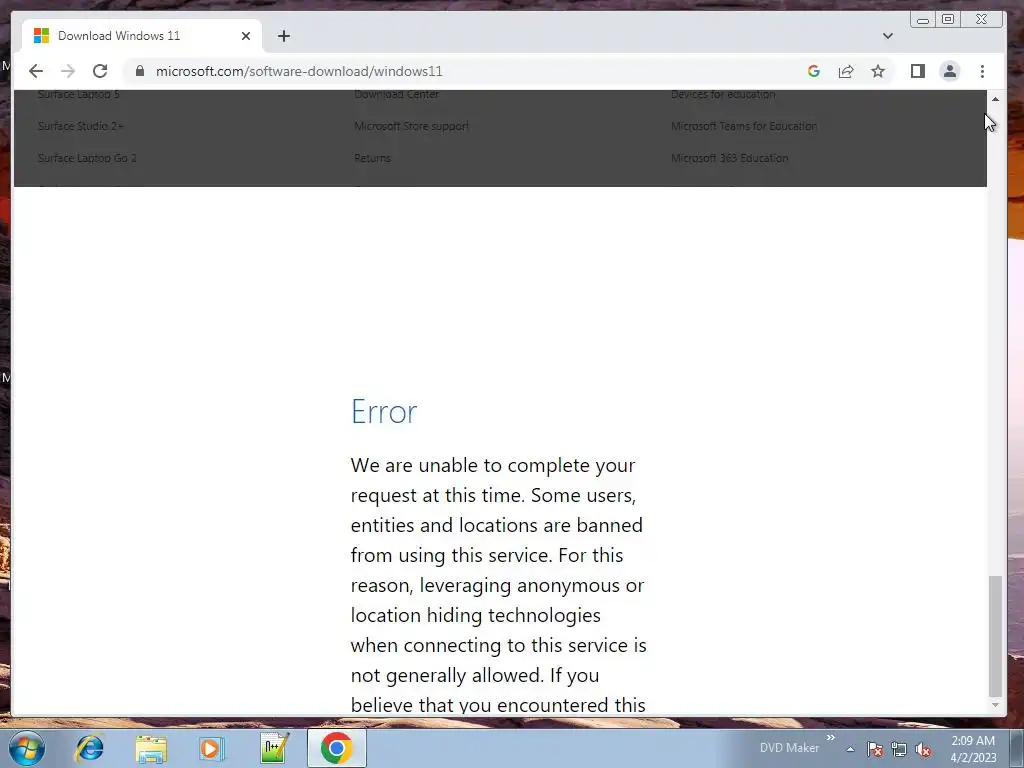The image size is (1024, 768).
Task: Open Chrome side panel
Action: 918,71
